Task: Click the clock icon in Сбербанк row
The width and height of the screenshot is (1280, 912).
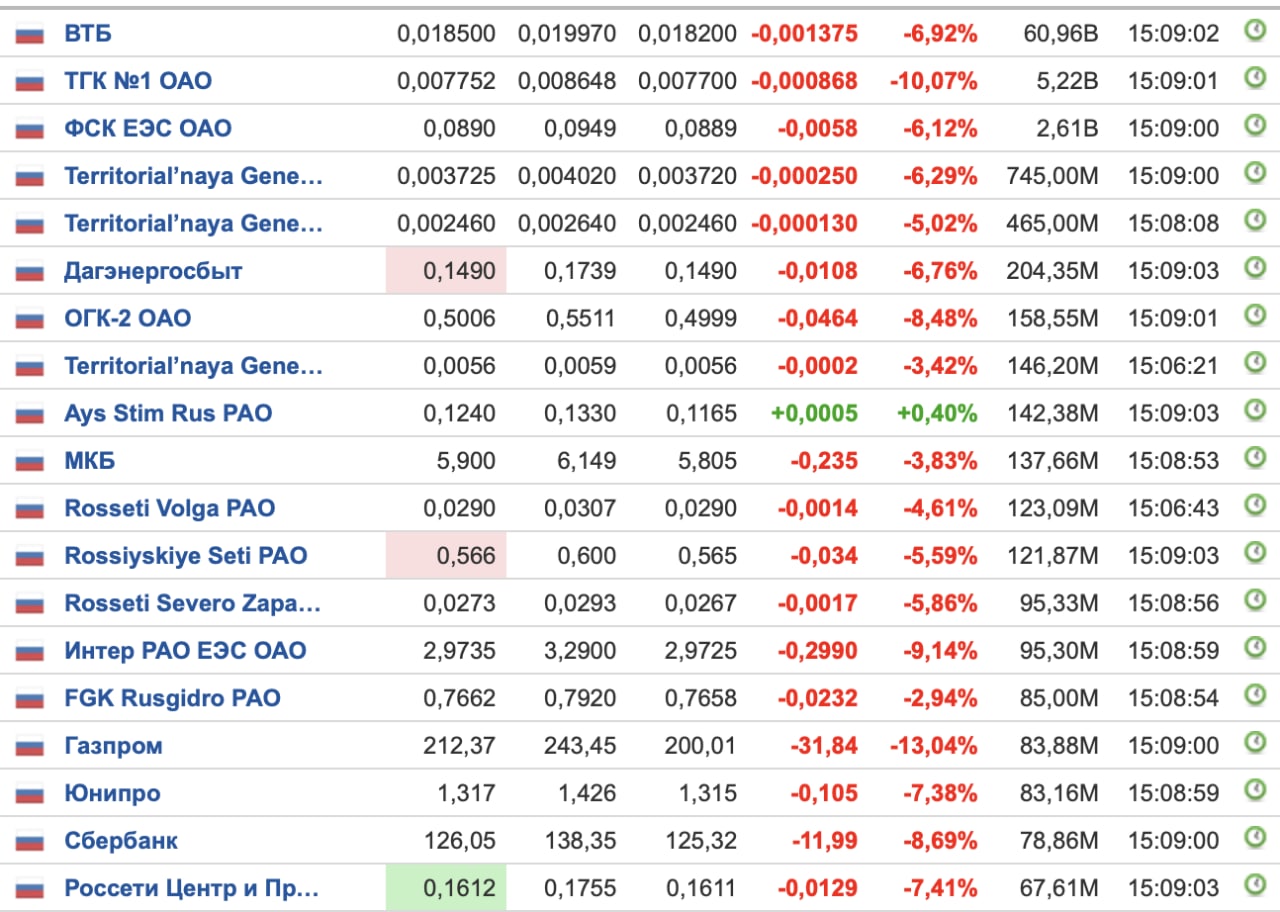Action: click(x=1254, y=838)
